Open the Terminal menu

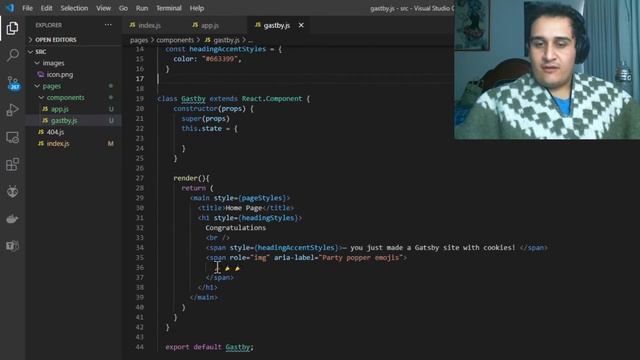pos(169,8)
